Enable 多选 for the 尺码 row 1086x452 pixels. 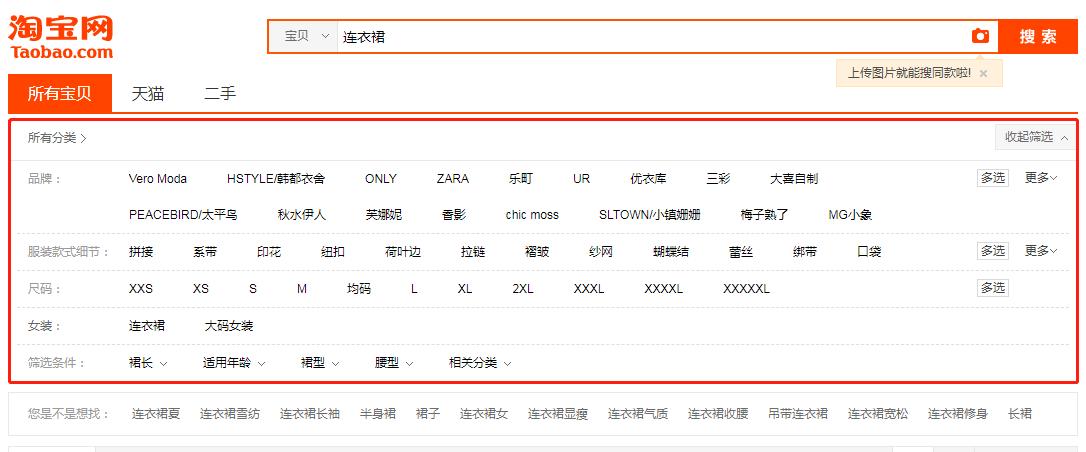click(992, 287)
